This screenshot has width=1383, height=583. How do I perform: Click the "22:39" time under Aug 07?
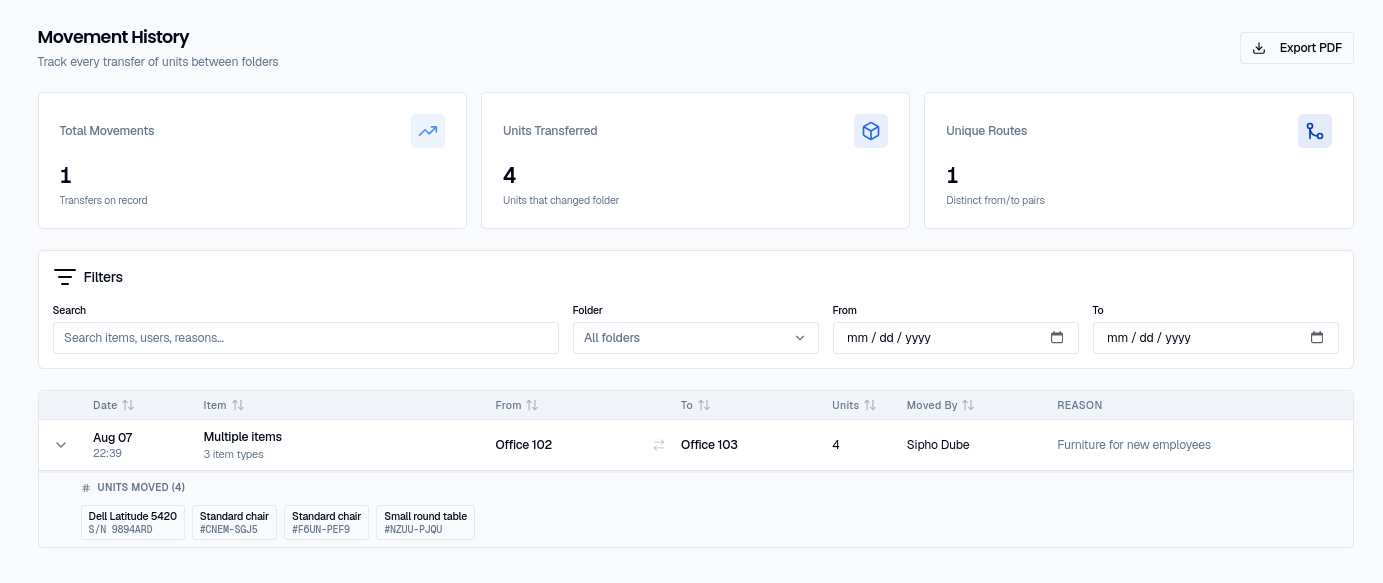(107, 454)
